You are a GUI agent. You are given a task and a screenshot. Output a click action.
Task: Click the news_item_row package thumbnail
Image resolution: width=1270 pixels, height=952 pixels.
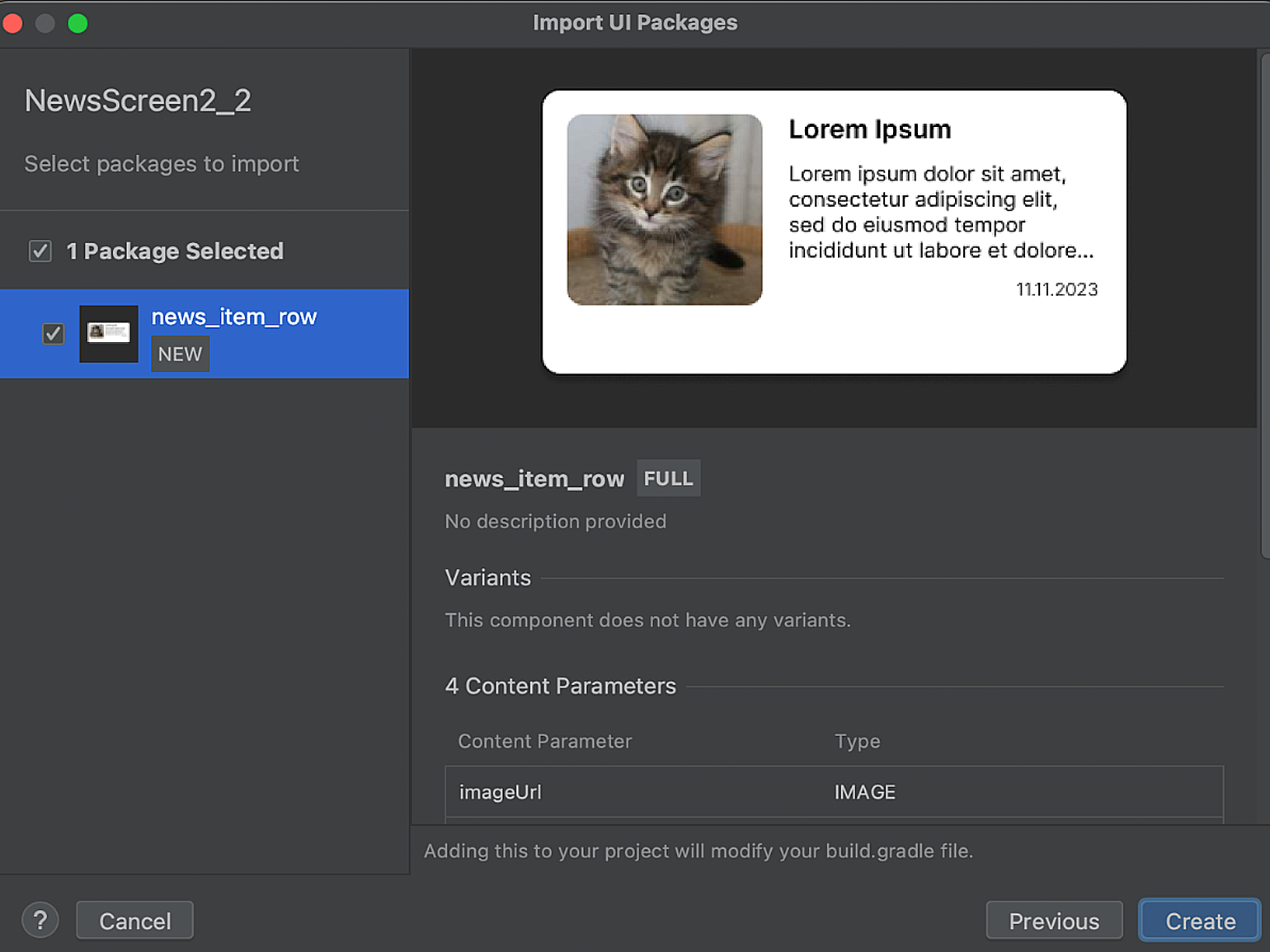[x=109, y=333]
